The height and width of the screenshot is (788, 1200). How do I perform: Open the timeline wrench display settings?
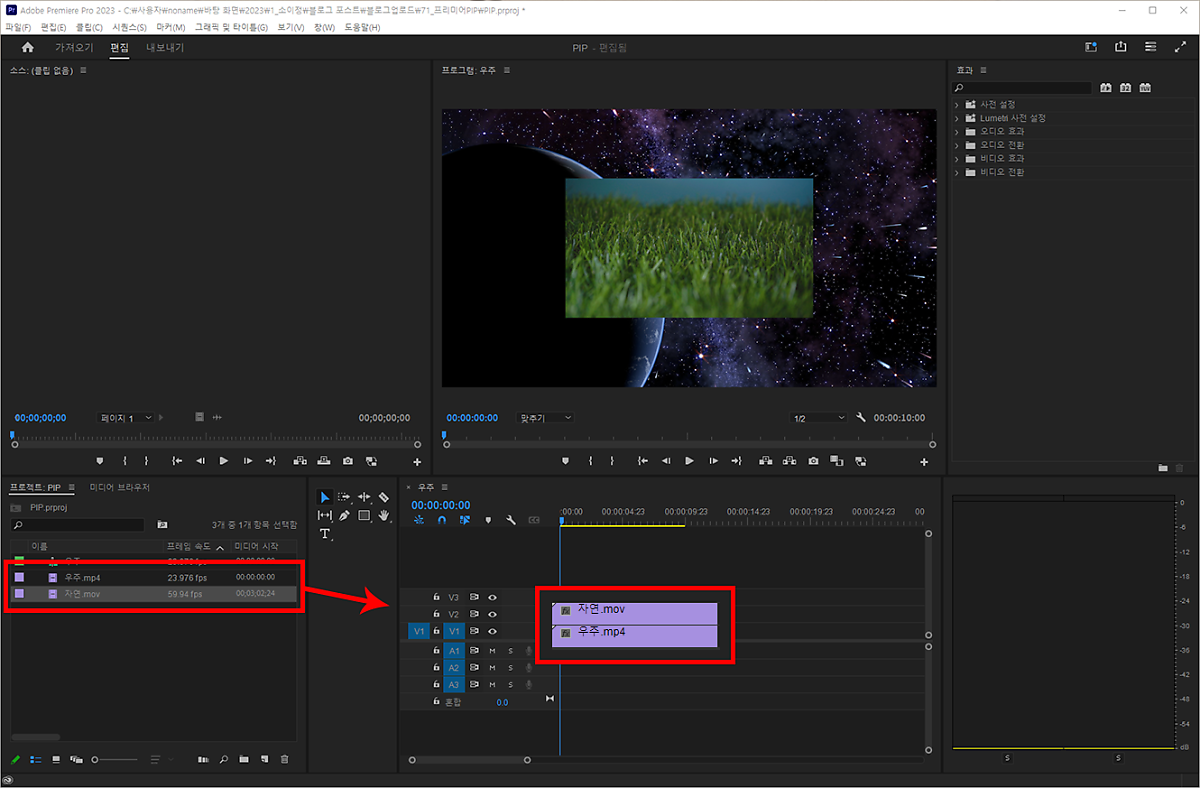point(511,520)
